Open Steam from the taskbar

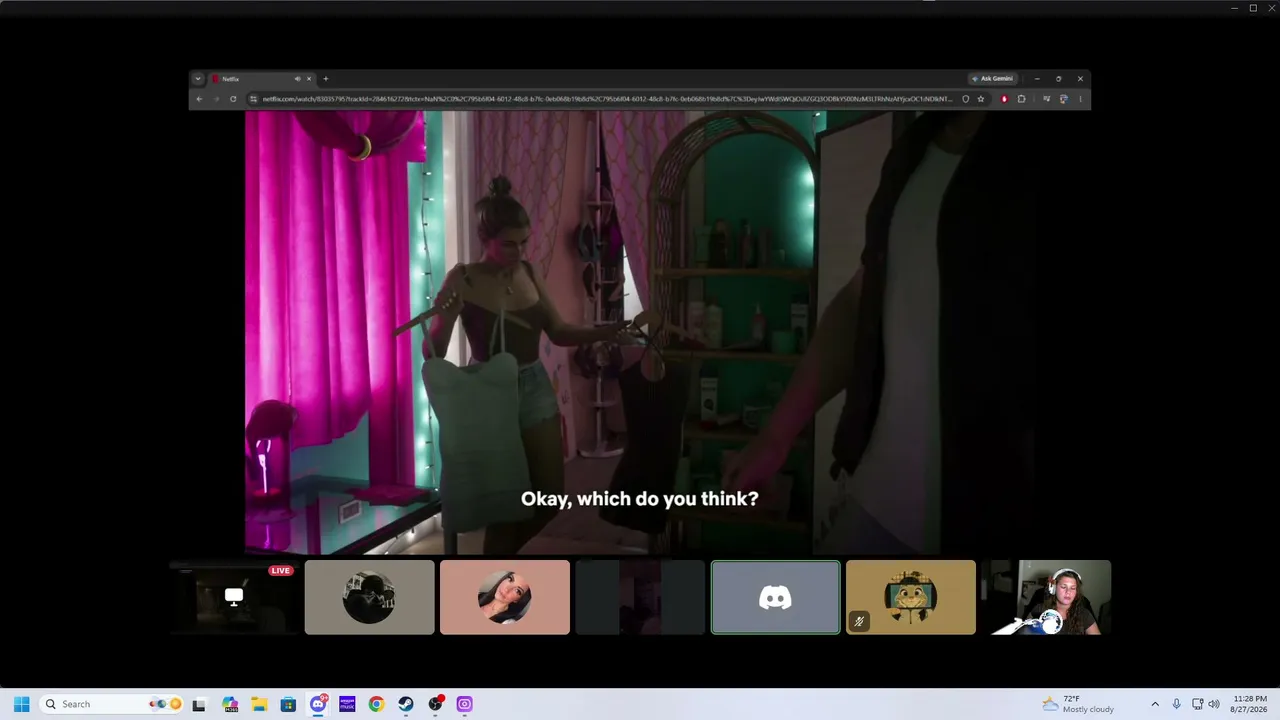click(405, 704)
